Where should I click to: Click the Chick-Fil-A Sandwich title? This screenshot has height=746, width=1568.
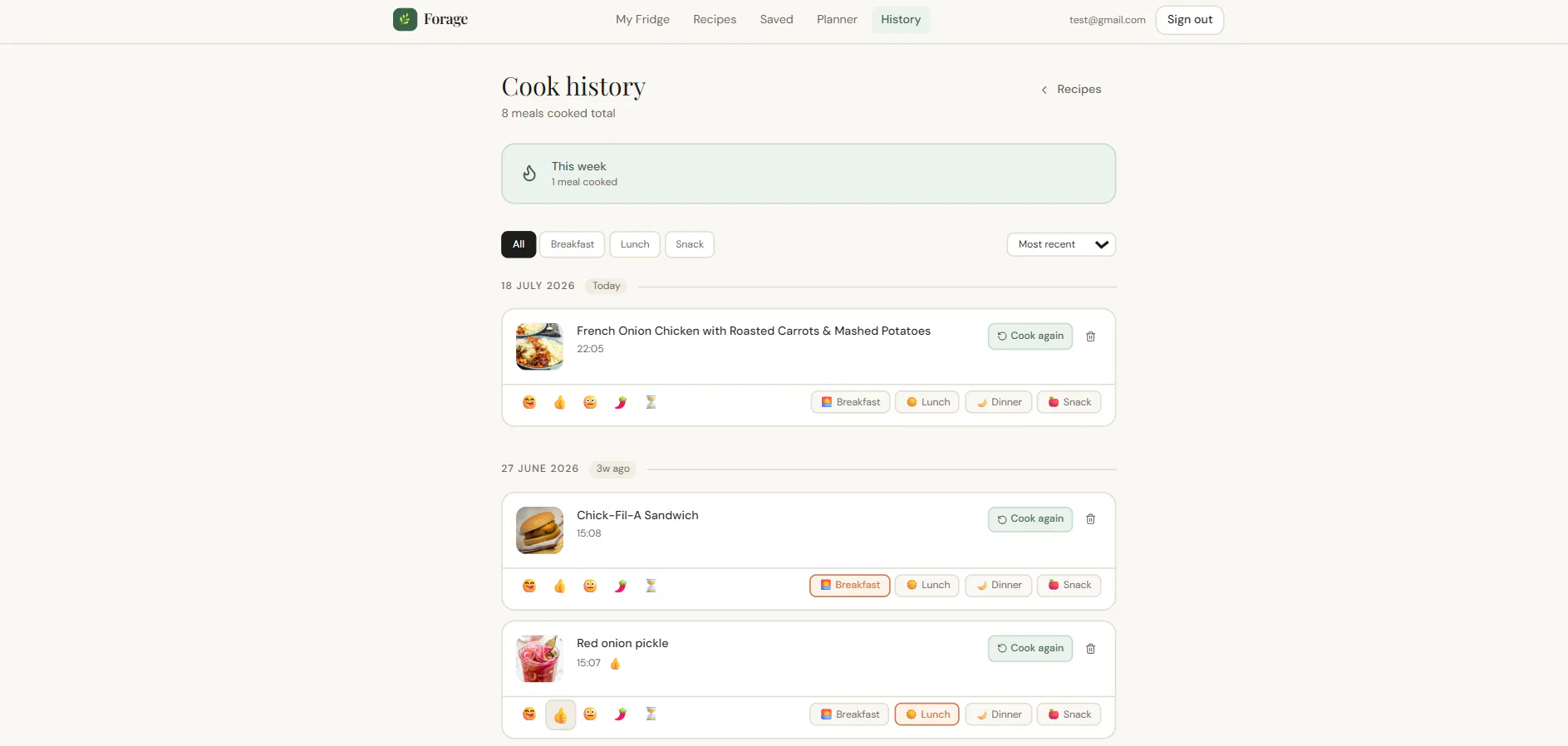point(637,515)
